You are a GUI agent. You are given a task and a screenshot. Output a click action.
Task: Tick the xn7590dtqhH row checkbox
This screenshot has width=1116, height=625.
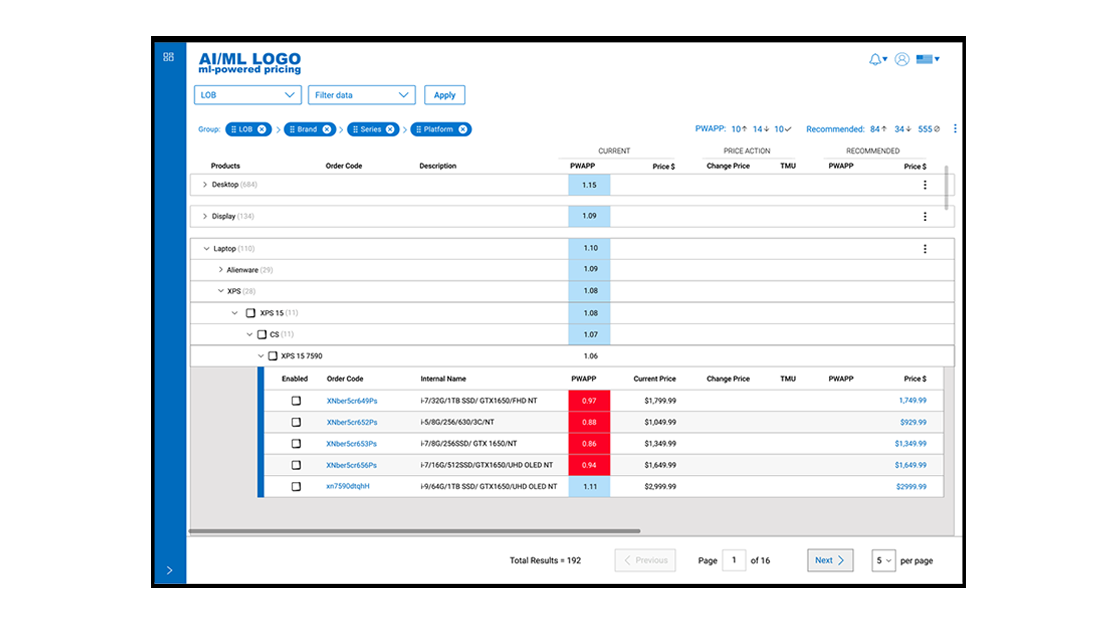(x=296, y=487)
